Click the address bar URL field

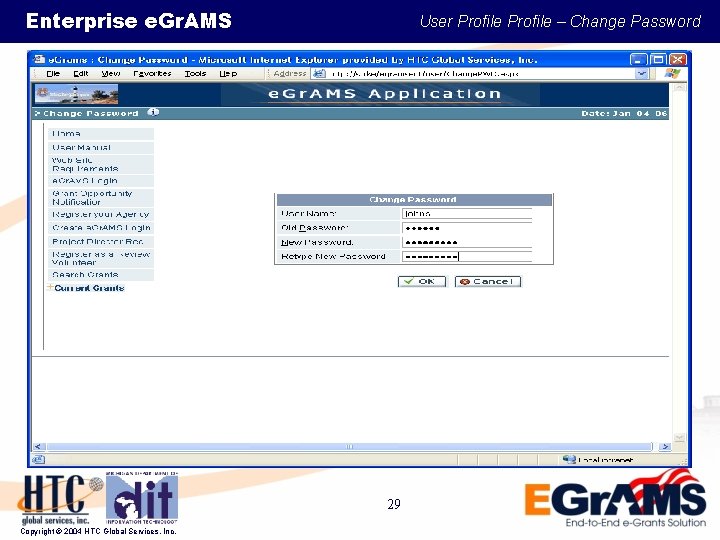tap(480, 73)
